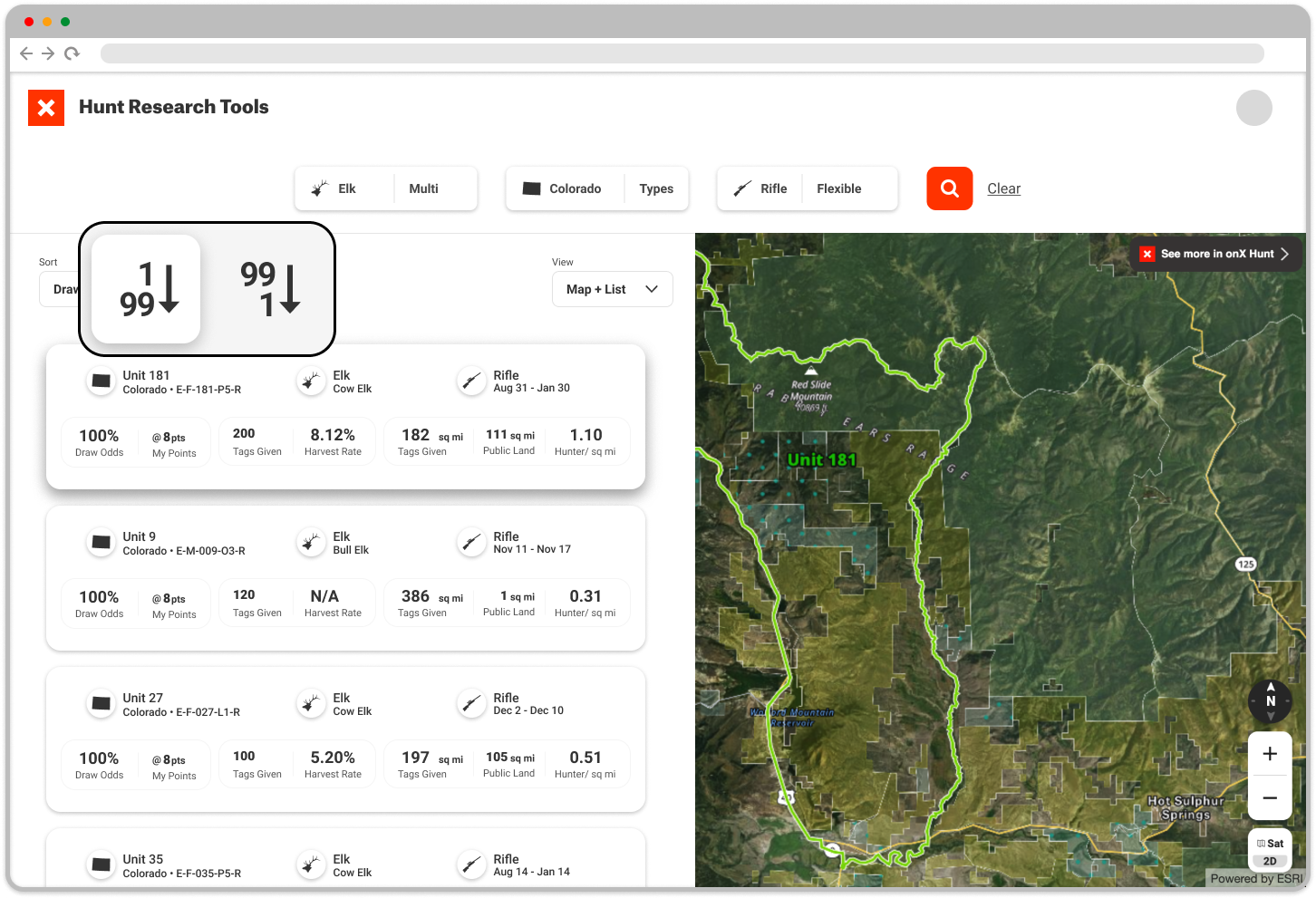Click the rifle icon on Unit 181 card
The height and width of the screenshot is (898, 1316).
[x=472, y=381]
